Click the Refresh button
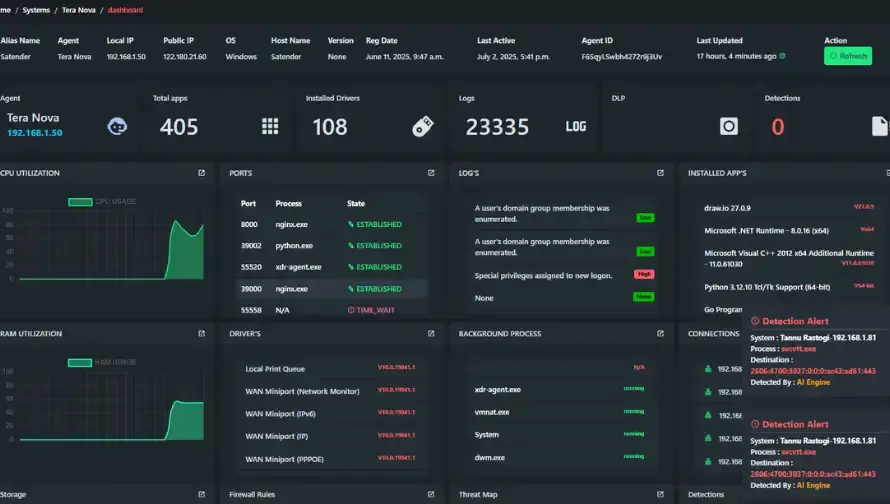The width and height of the screenshot is (890, 504). [x=847, y=56]
